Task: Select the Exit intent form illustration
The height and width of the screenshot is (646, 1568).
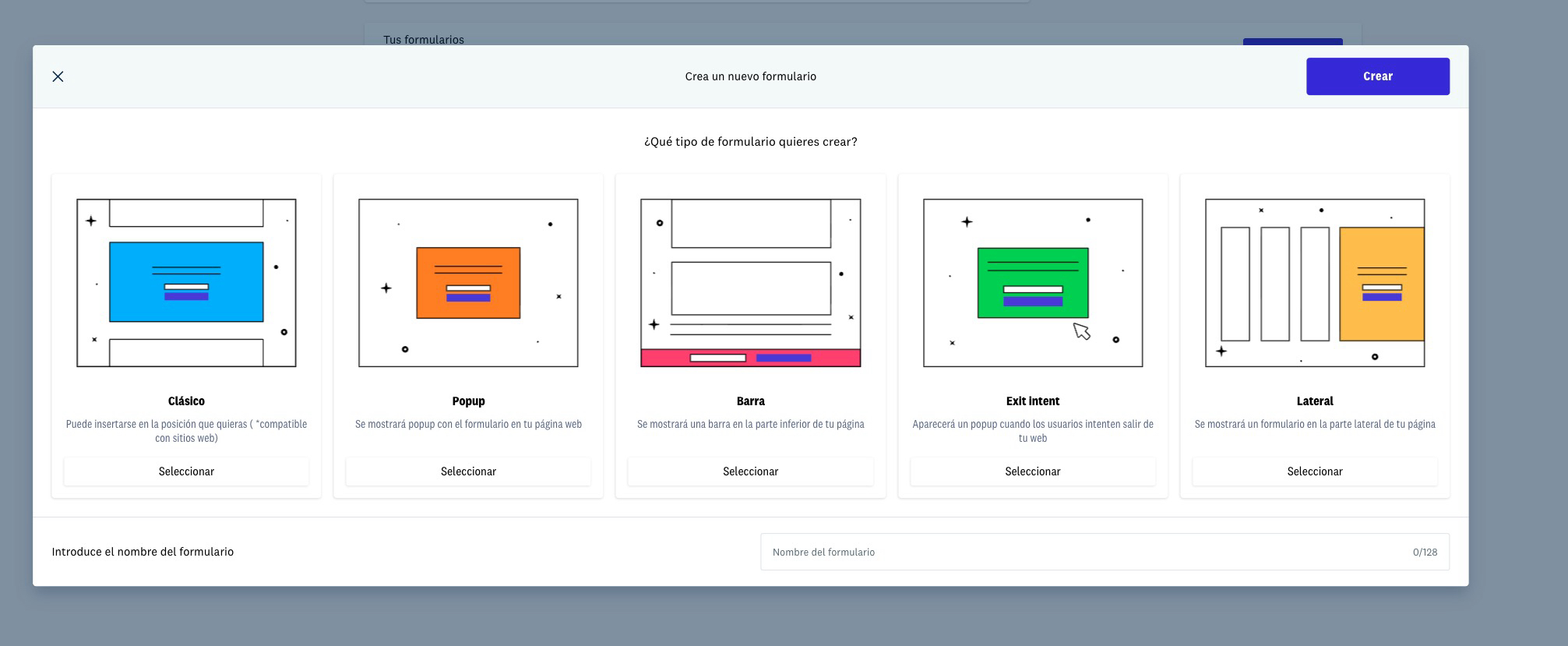Action: [1032, 283]
